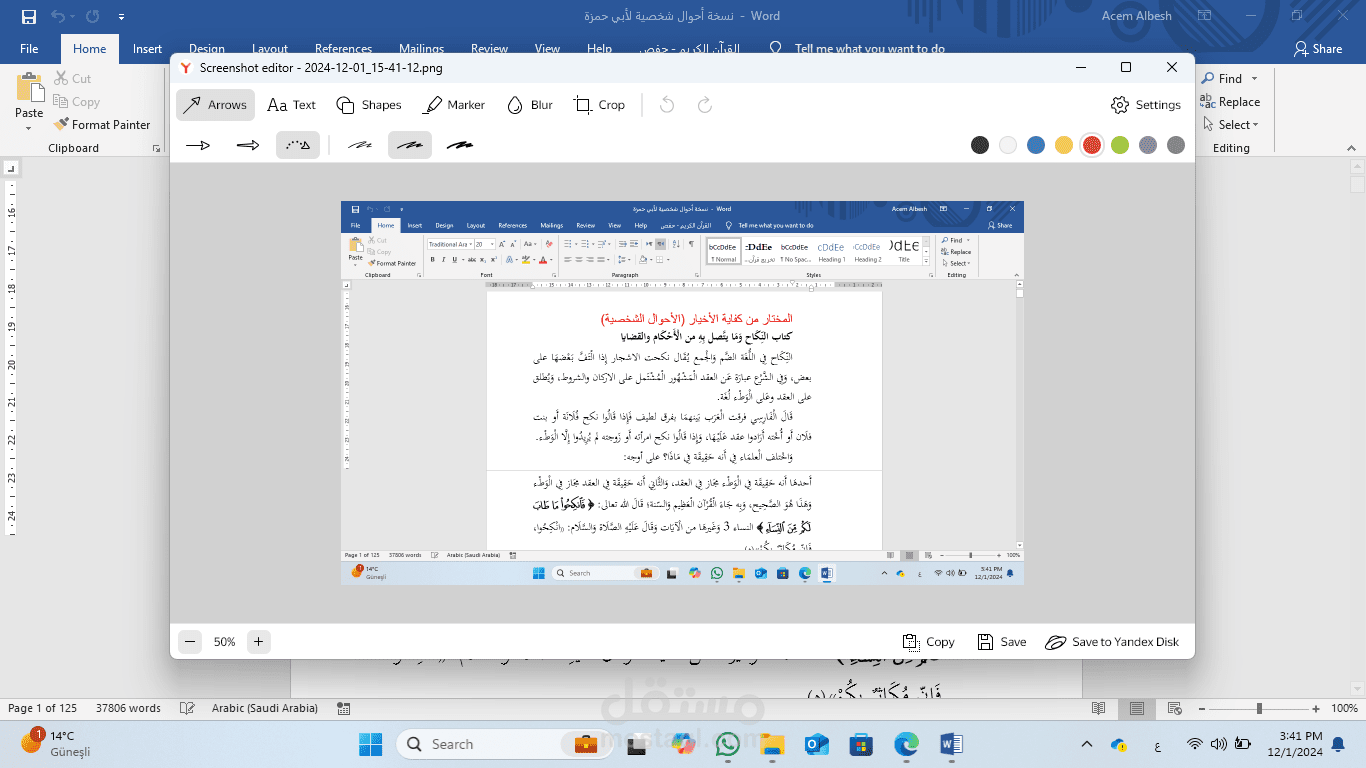The width and height of the screenshot is (1366, 768).
Task: Open the File tab in Word
Action: tap(29, 49)
